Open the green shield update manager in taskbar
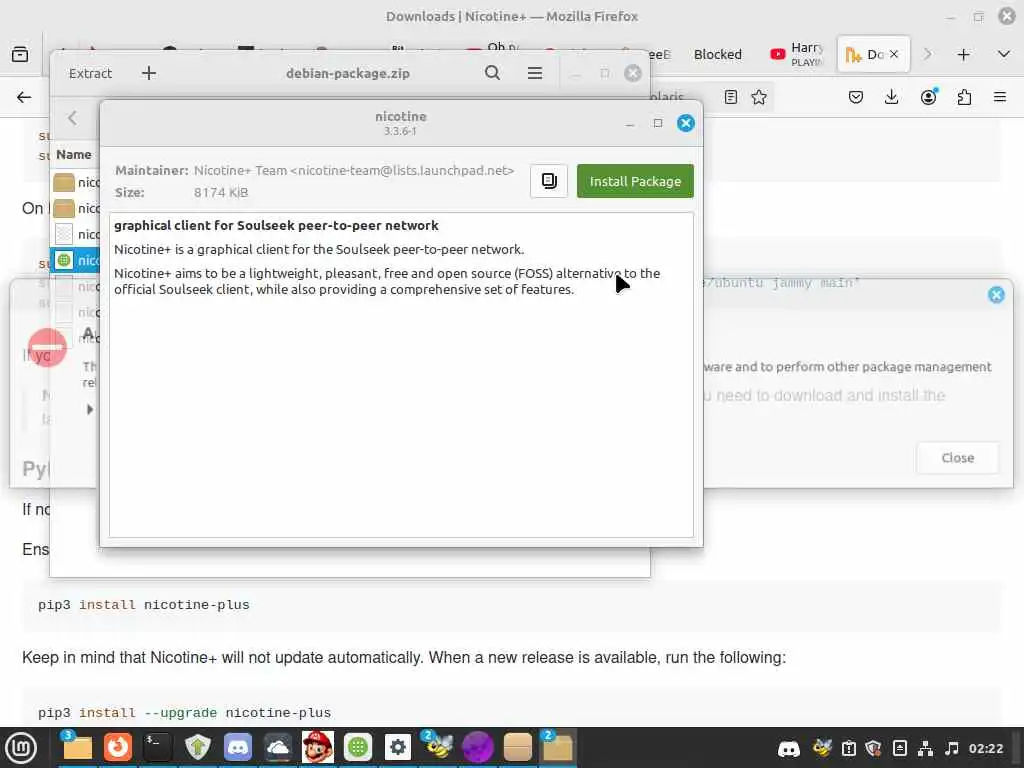The width and height of the screenshot is (1024, 768). pyautogui.click(x=197, y=747)
